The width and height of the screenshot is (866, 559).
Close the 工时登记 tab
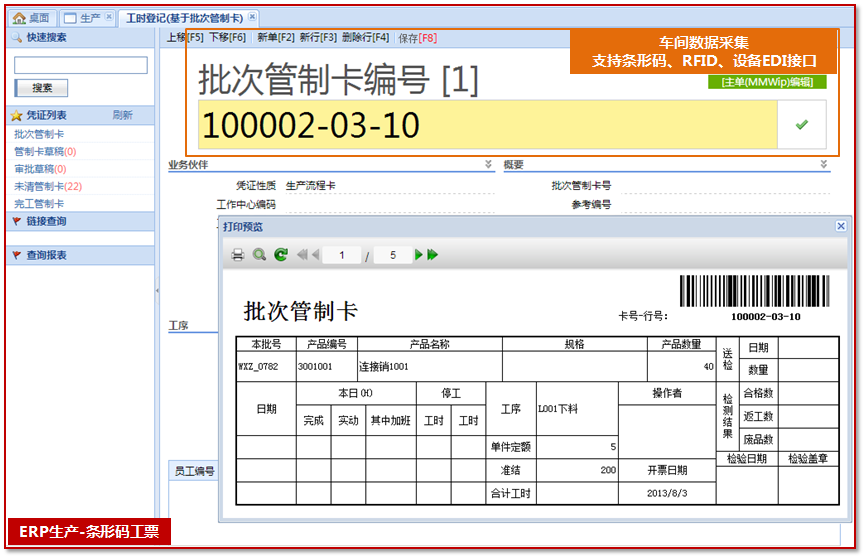coord(252,17)
